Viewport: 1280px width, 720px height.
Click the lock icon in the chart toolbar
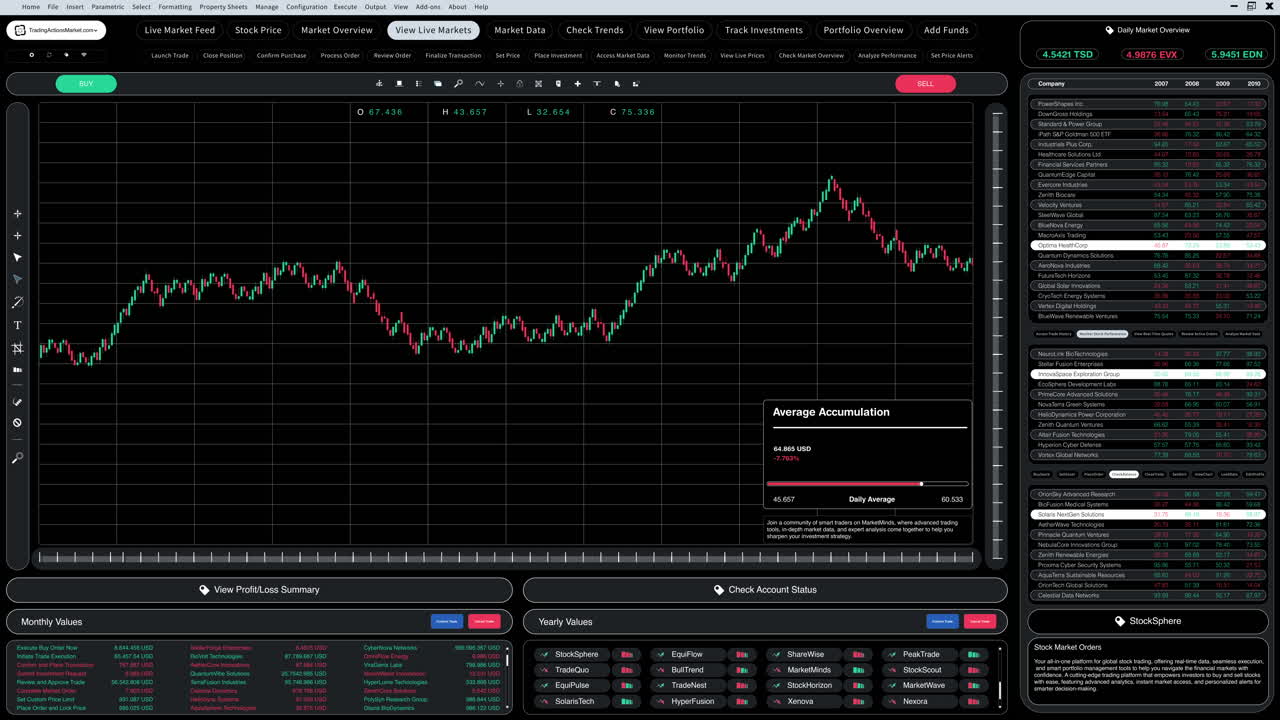pos(520,83)
